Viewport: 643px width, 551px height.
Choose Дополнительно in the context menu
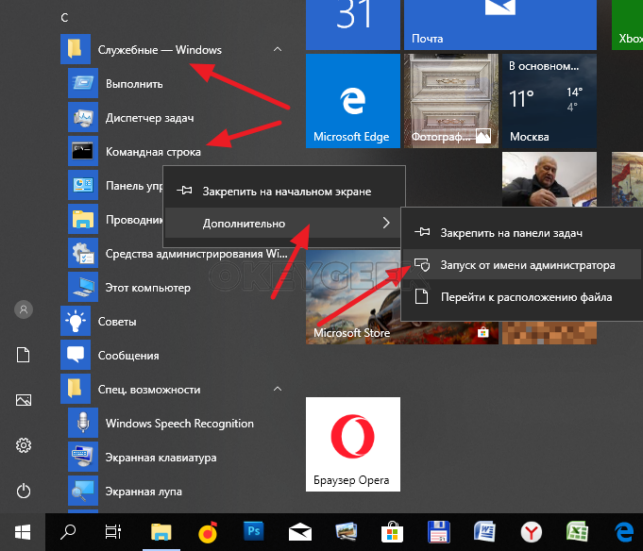point(284,223)
